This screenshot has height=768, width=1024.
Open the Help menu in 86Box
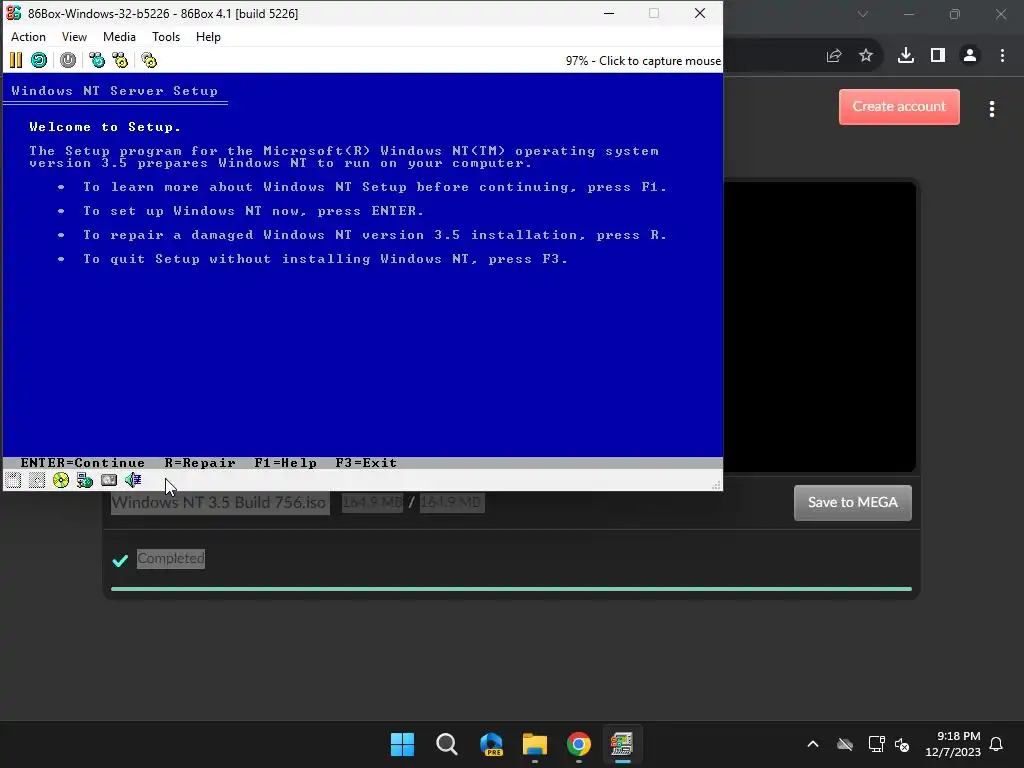coord(208,37)
